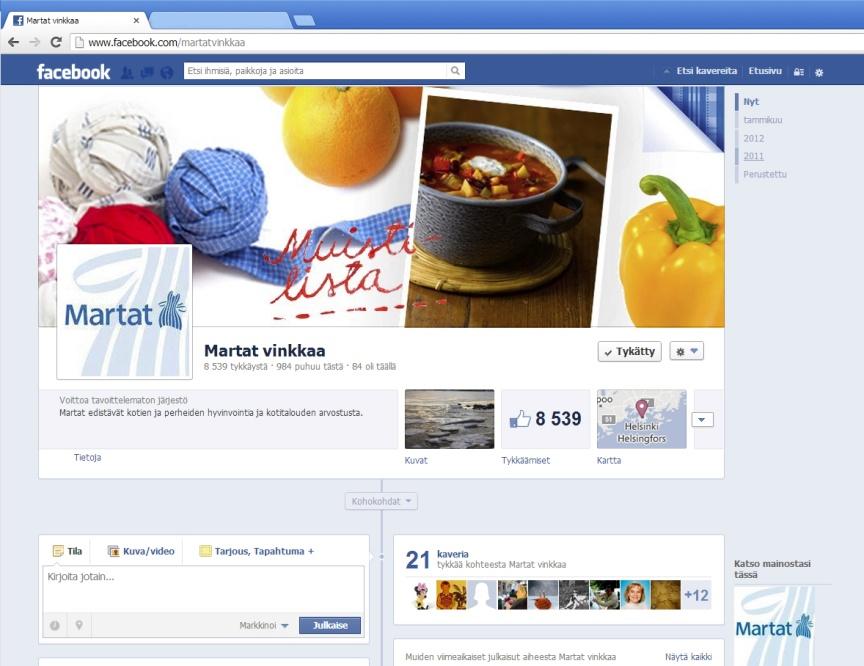864x666 pixels.
Task: Open the Kartta label link
Action: coord(609,461)
